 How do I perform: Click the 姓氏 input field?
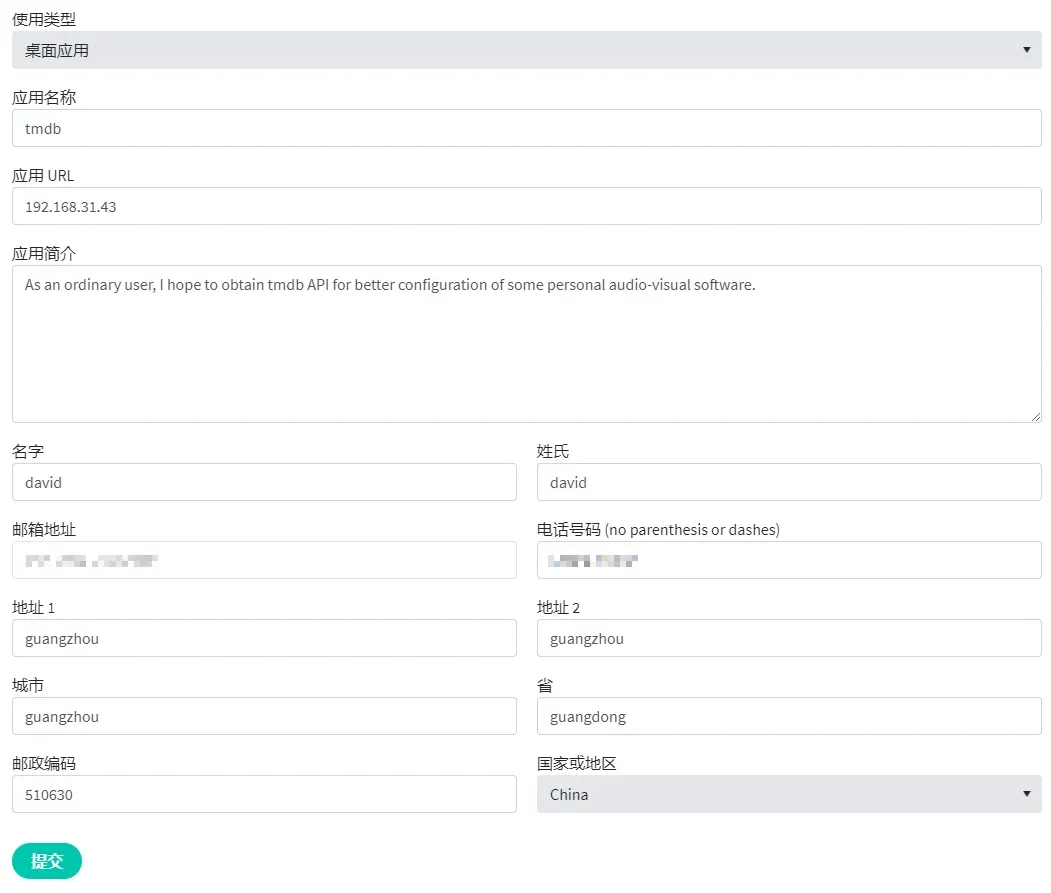(788, 482)
